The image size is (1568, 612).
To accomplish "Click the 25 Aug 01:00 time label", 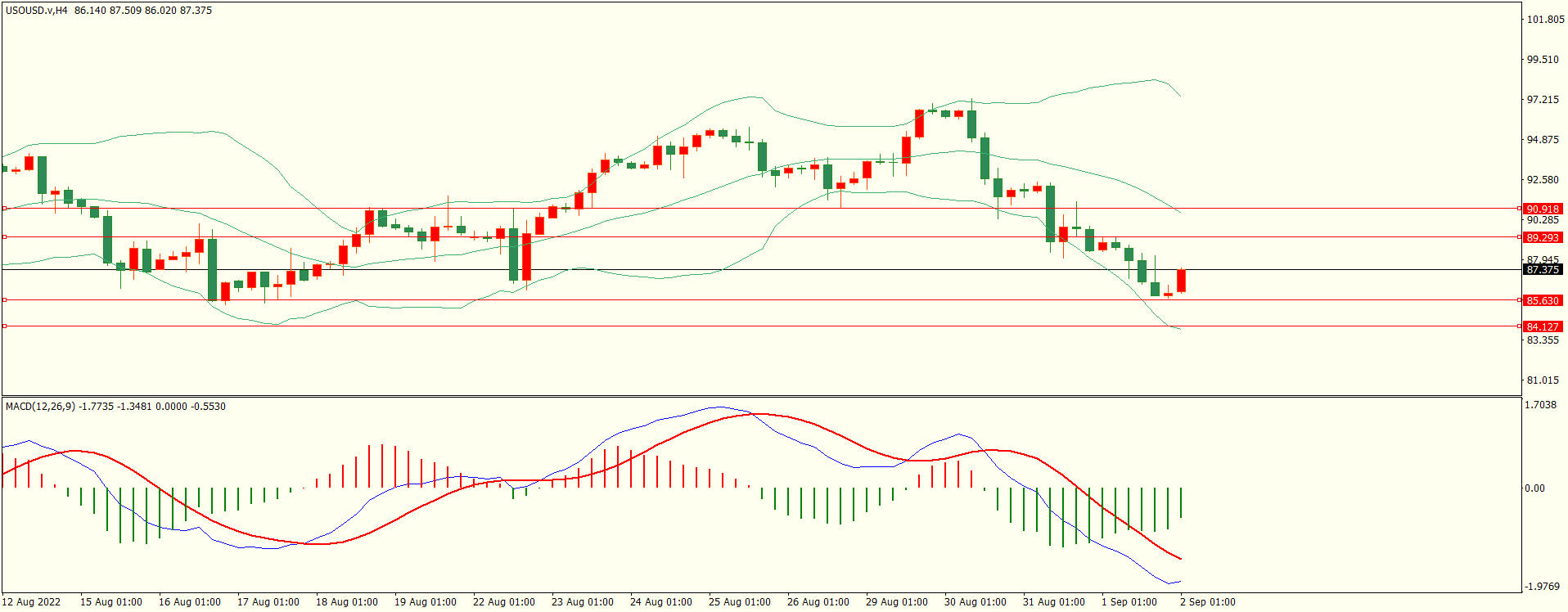I will click(740, 602).
